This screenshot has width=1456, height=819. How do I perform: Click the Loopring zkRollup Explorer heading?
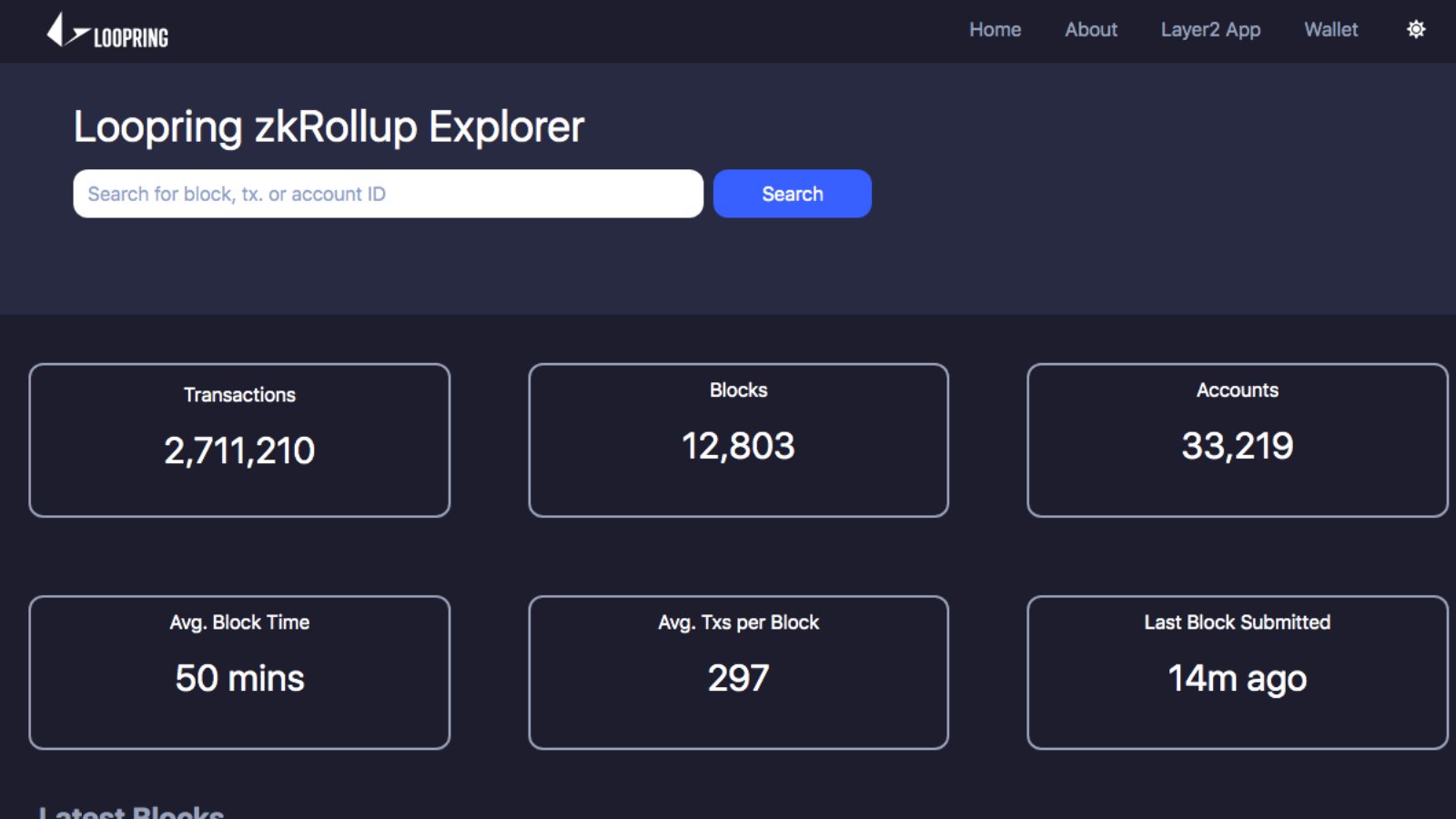pyautogui.click(x=329, y=126)
